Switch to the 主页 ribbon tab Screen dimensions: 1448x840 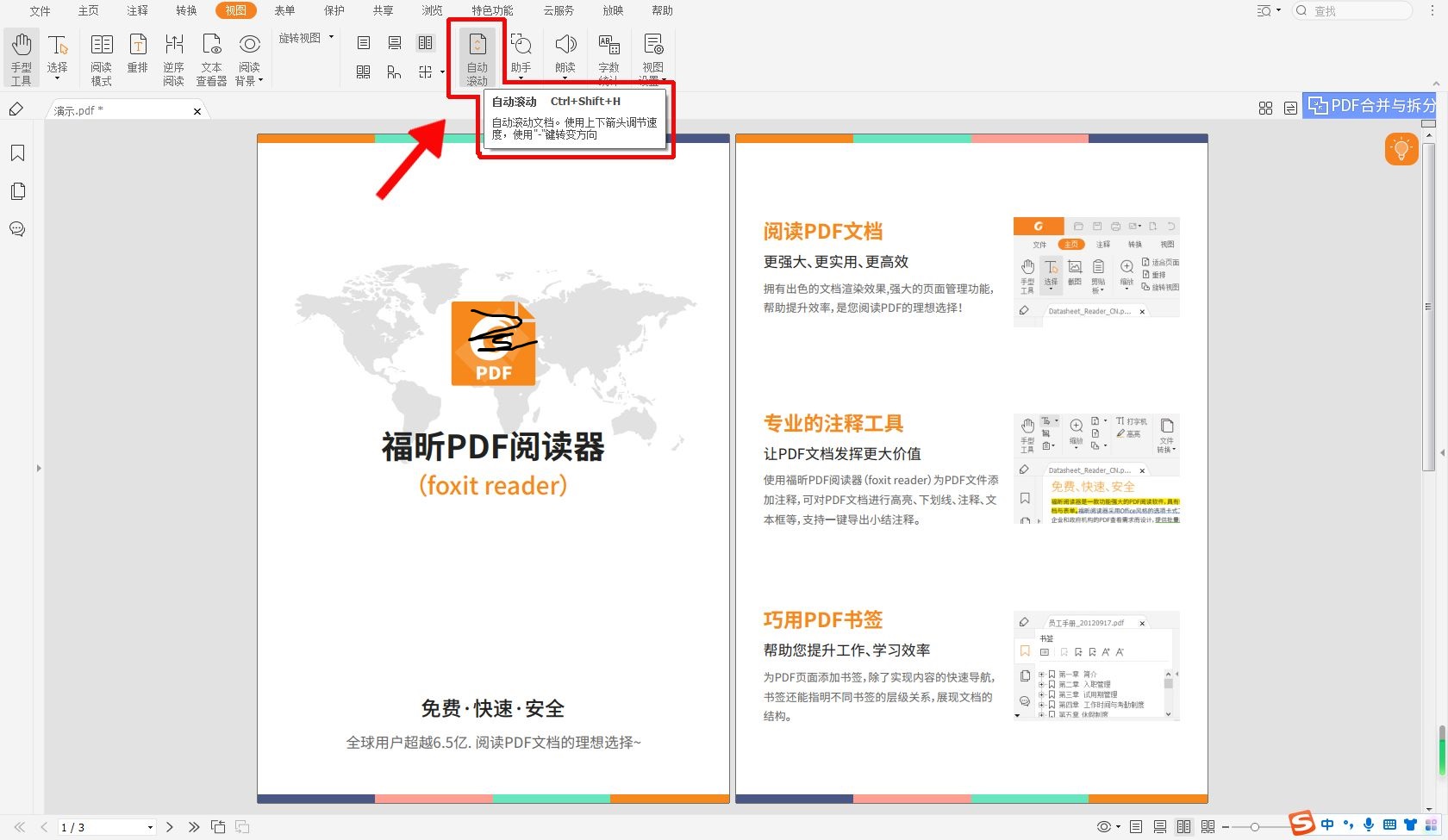(87, 10)
